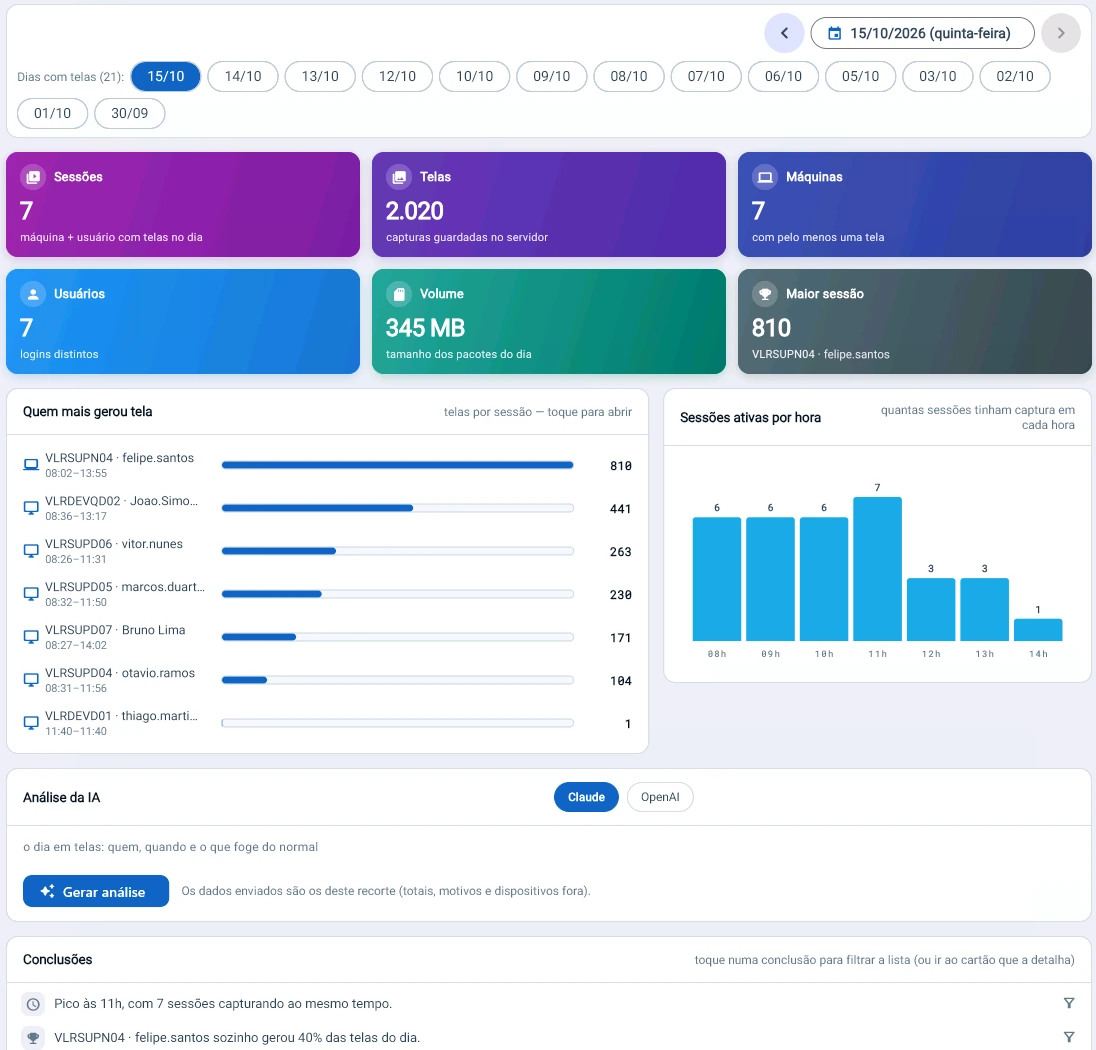Open the VLRSUPD04 otavio.ramos session row
The image size is (1096, 1050).
[x=327, y=680]
